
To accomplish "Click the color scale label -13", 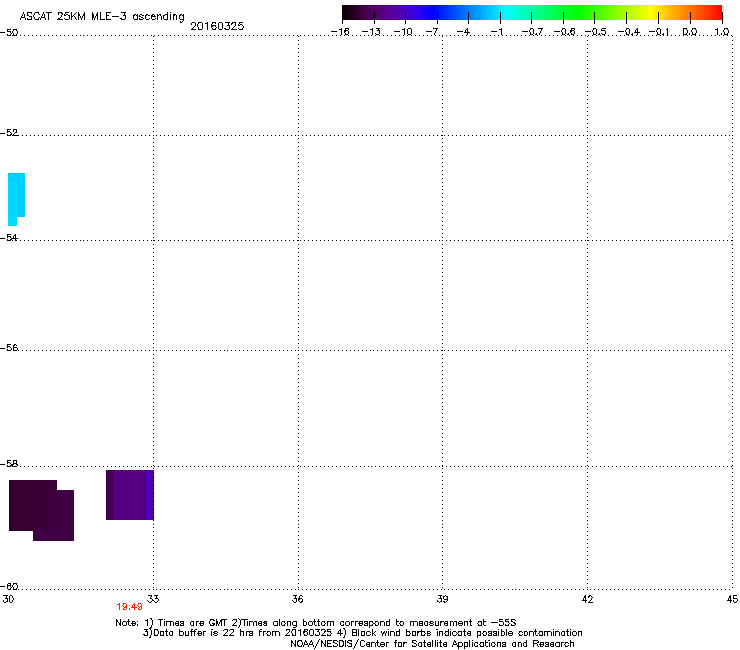I will click(371, 32).
